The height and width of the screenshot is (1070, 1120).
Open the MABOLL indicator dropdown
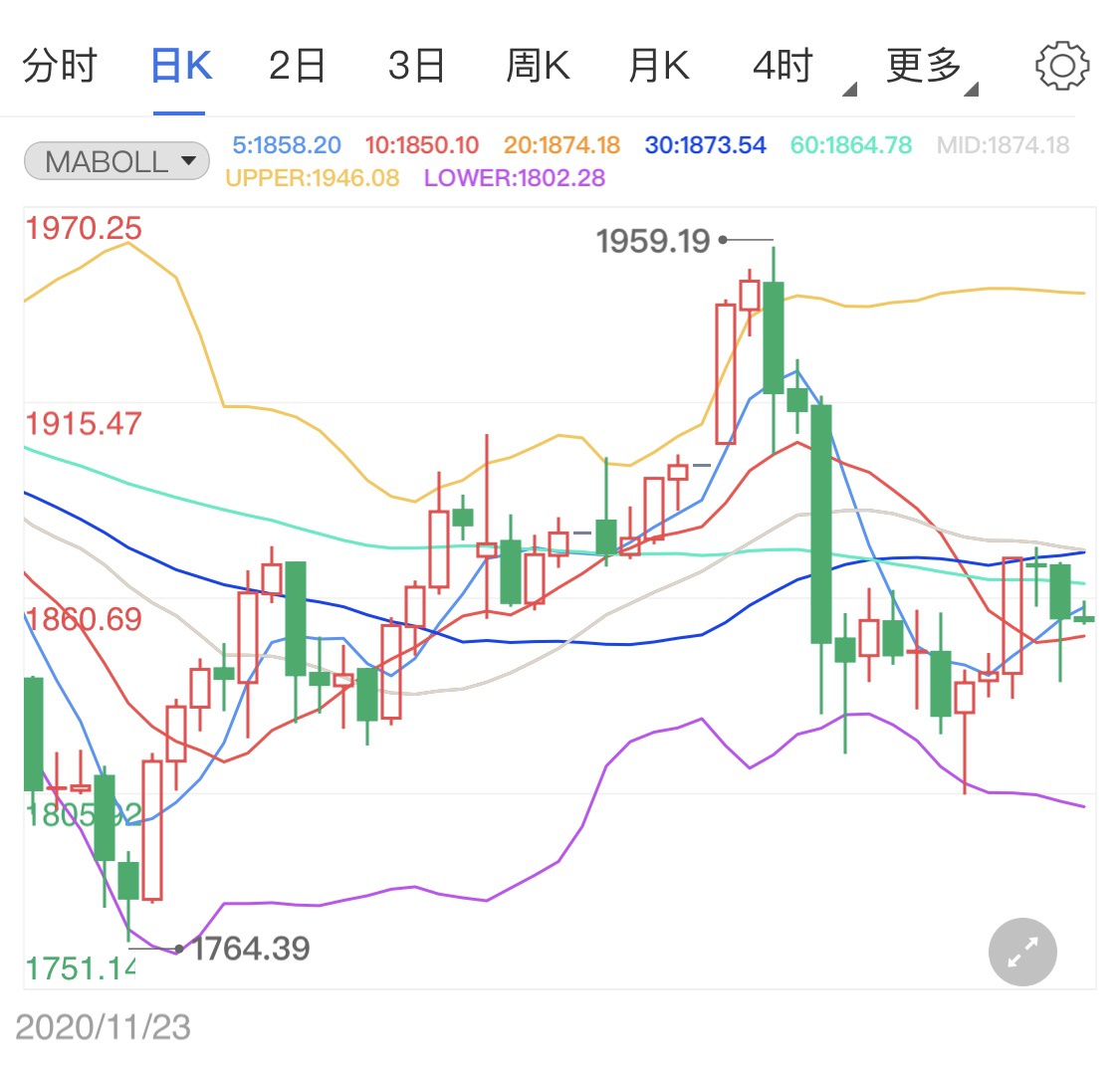click(116, 161)
